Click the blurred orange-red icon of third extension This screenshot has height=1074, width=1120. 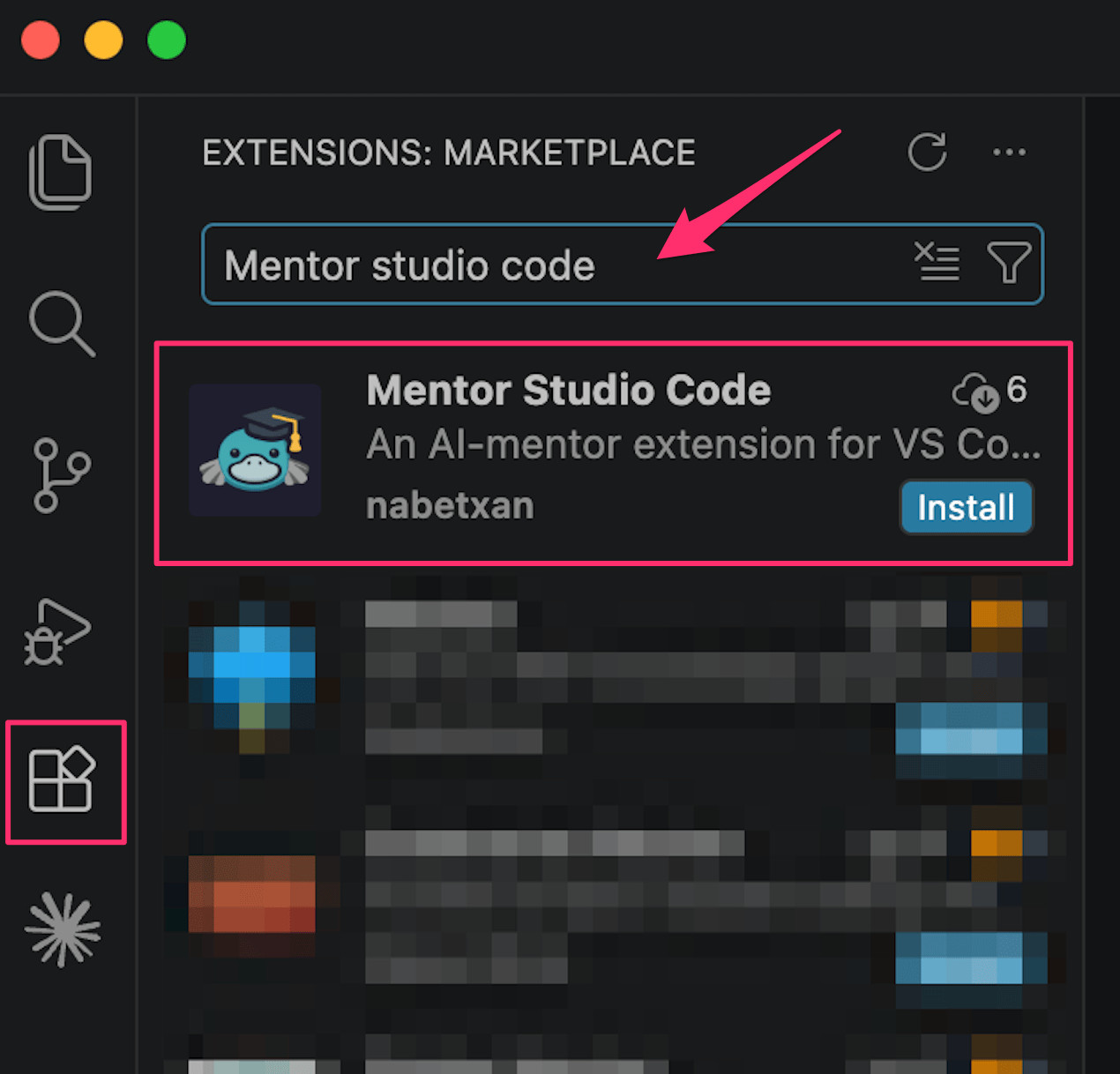(x=252, y=892)
